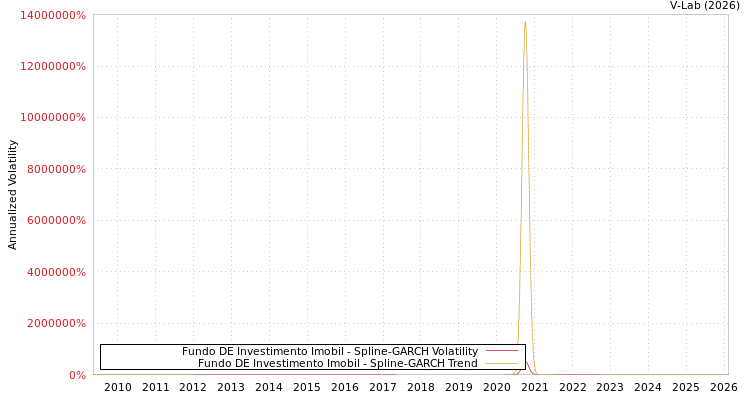
Task: Click the 2011 x-axis label
Action: pyautogui.click(x=155, y=387)
